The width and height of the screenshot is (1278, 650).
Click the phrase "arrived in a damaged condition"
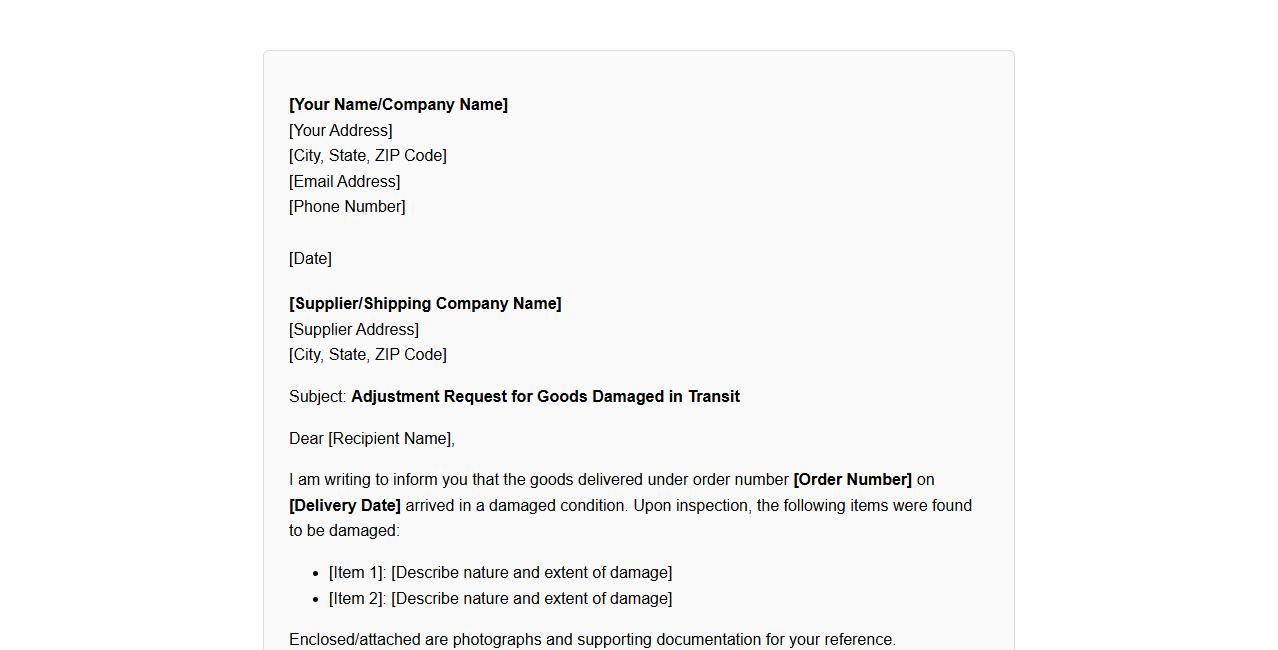pos(516,506)
